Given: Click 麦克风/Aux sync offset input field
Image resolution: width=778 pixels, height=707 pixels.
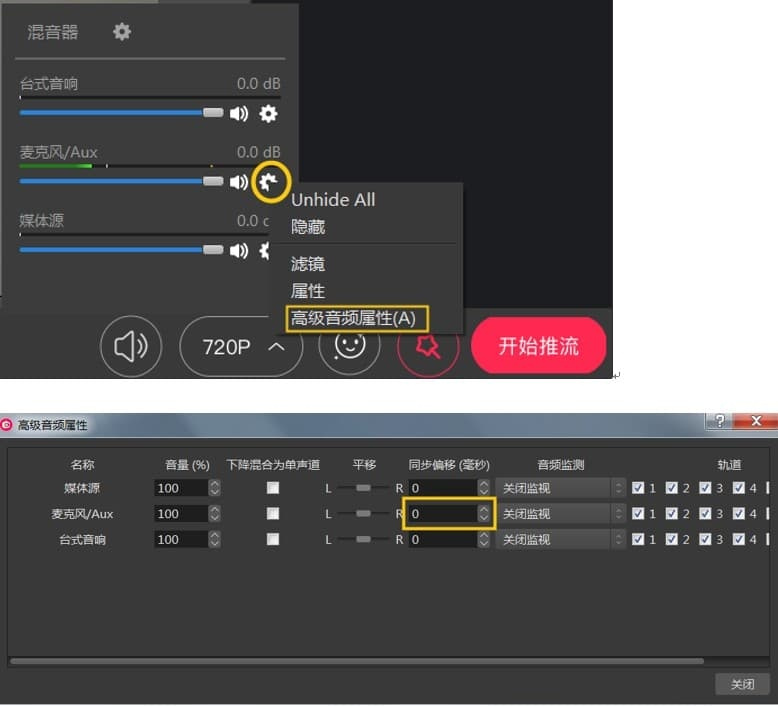Looking at the screenshot, I should (443, 514).
